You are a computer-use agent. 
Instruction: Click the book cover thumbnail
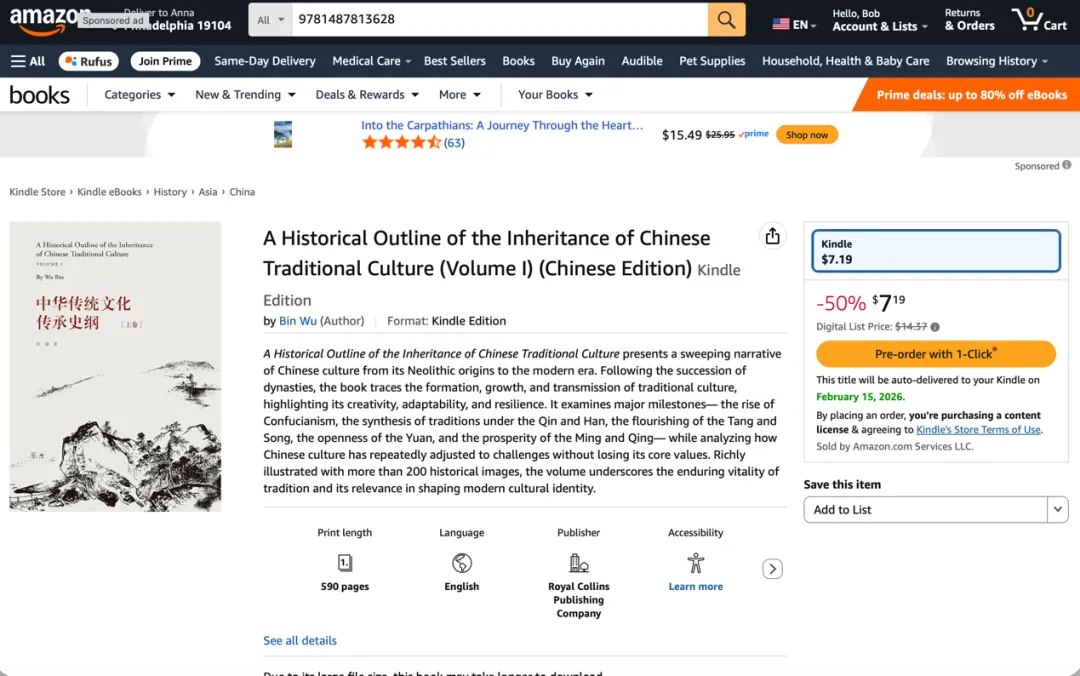[x=115, y=366]
